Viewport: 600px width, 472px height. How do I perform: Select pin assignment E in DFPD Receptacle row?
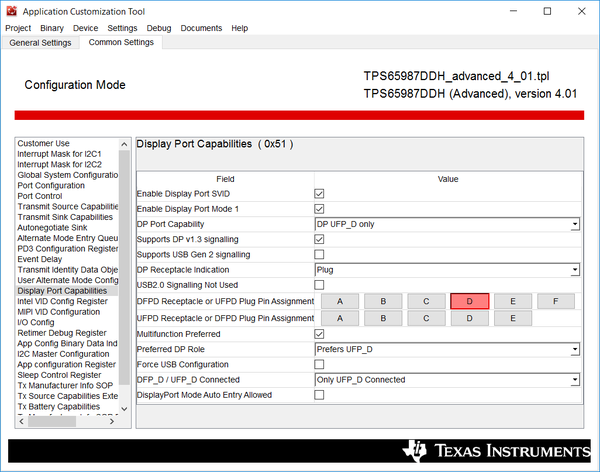pyautogui.click(x=513, y=301)
